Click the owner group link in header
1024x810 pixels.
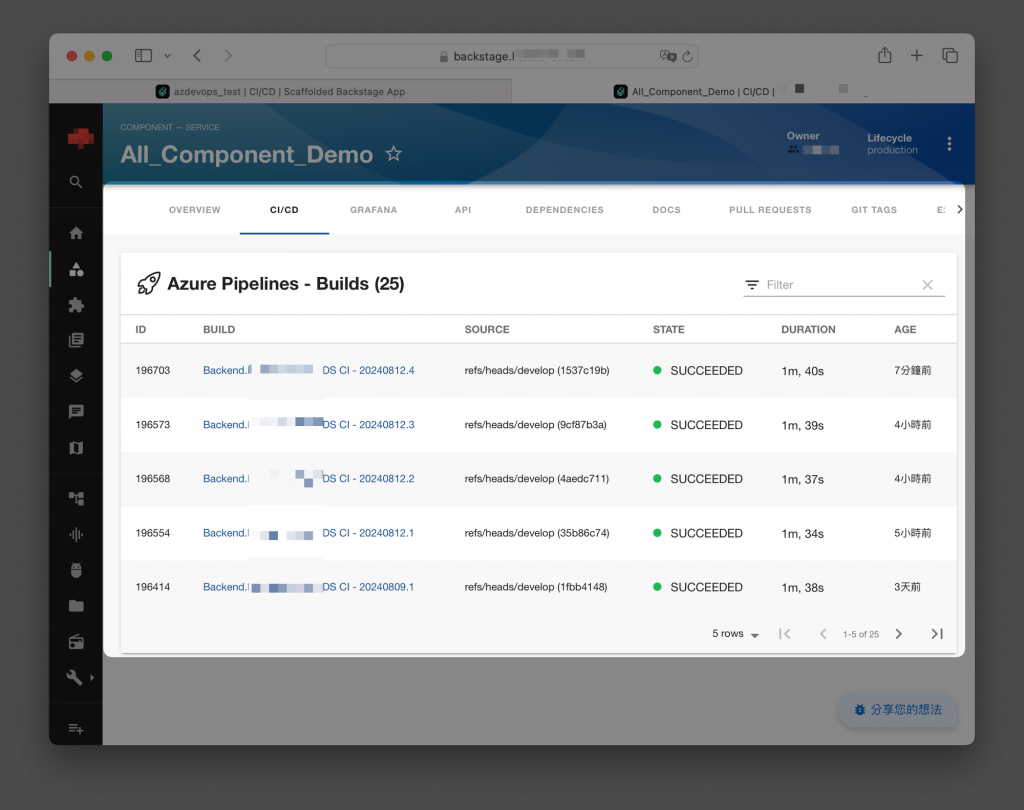click(x=813, y=150)
